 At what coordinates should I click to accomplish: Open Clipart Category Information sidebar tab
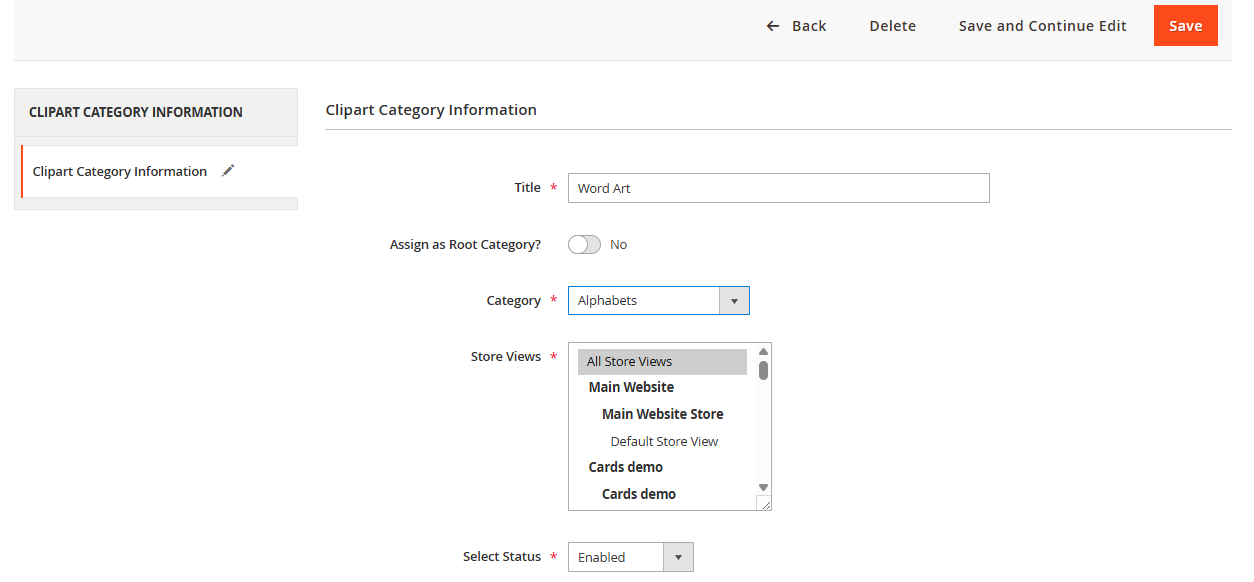[x=120, y=171]
